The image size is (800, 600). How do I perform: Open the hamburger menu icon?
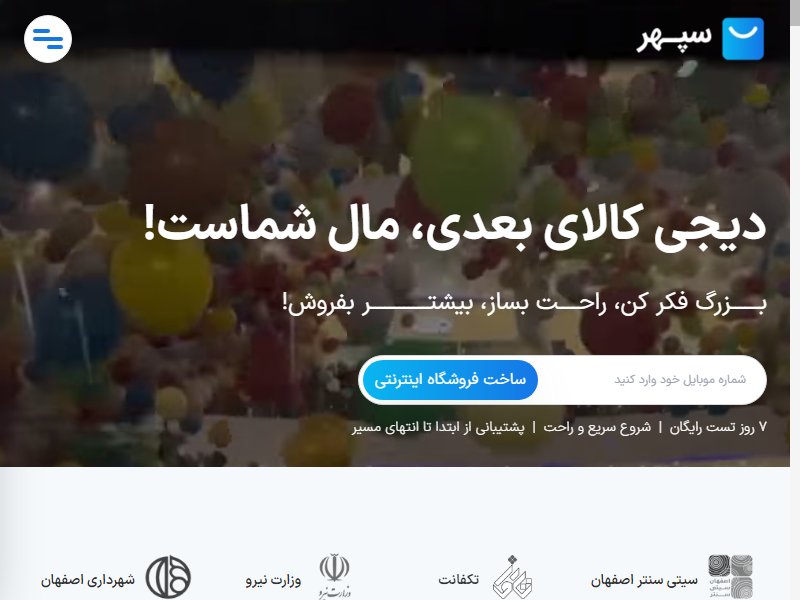click(x=47, y=39)
